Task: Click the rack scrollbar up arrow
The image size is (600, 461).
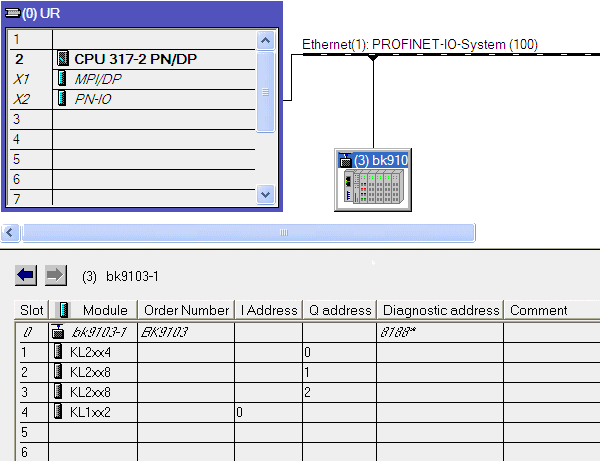Action: pyautogui.click(x=266, y=40)
